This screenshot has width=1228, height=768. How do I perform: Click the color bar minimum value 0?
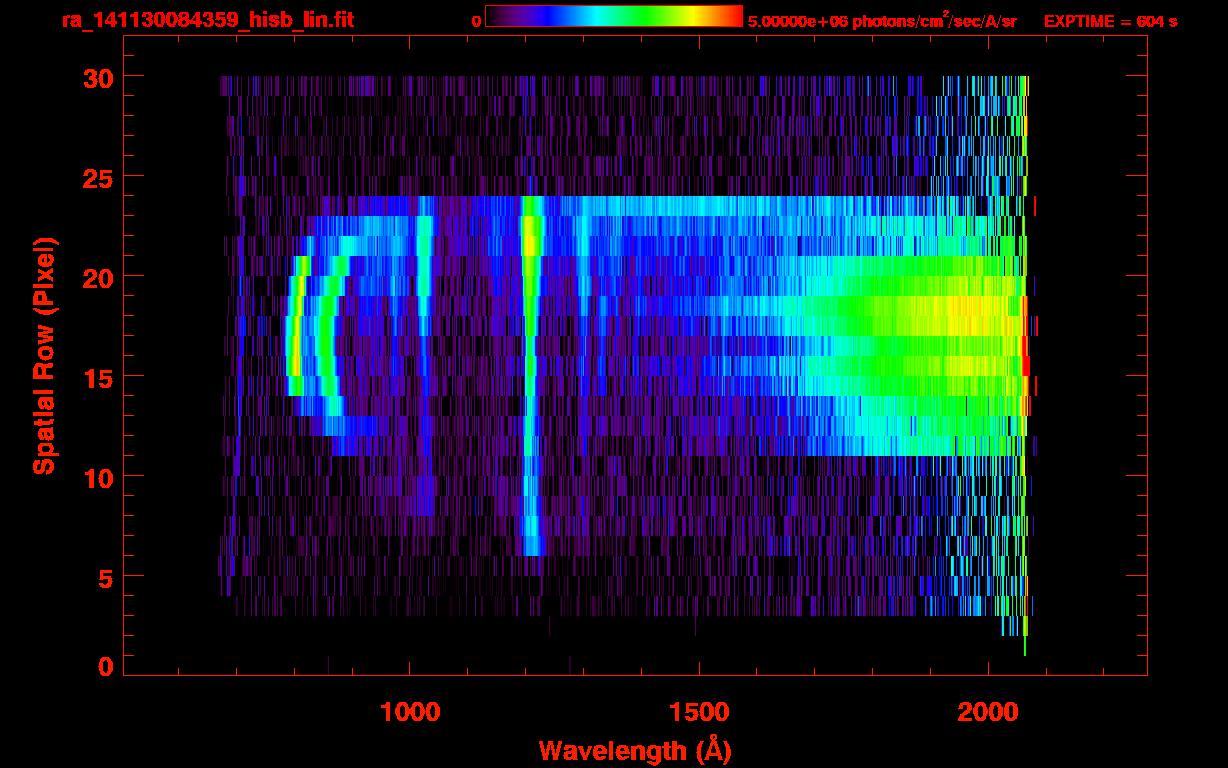(476, 21)
